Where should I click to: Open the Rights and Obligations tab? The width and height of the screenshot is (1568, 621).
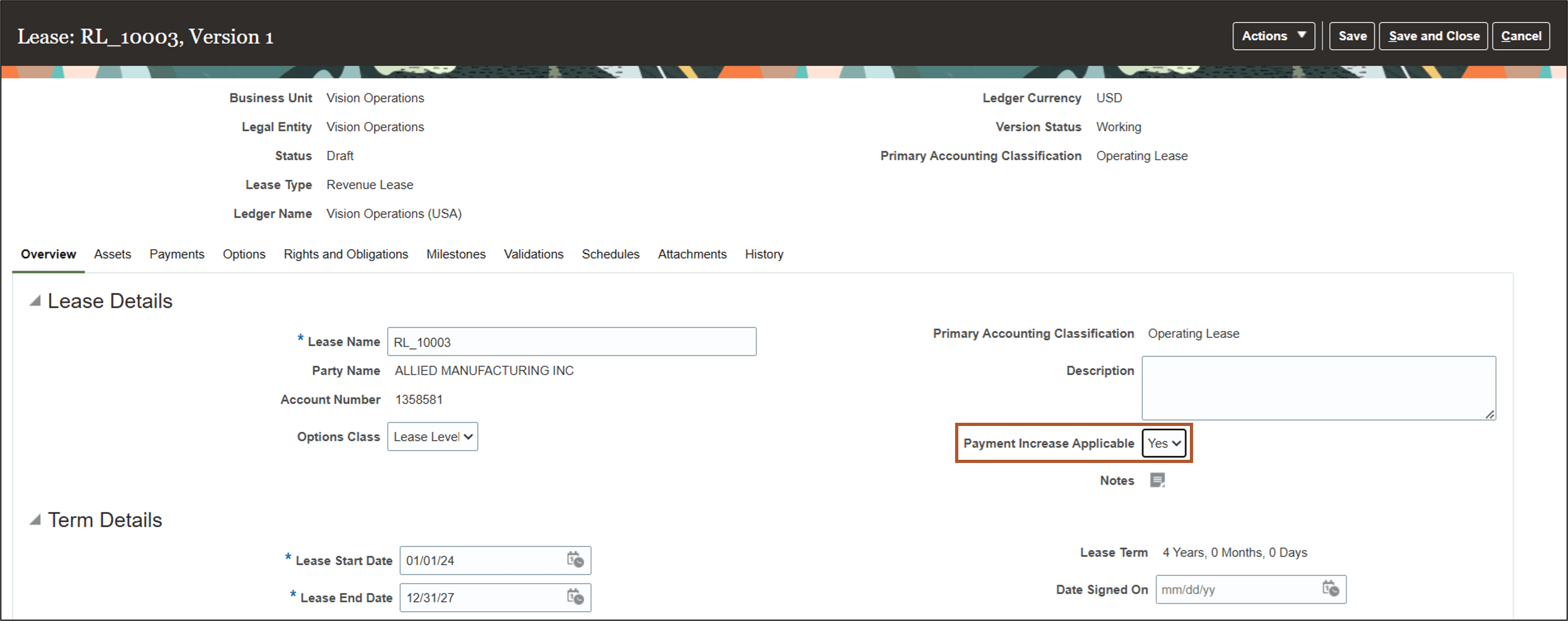(345, 254)
